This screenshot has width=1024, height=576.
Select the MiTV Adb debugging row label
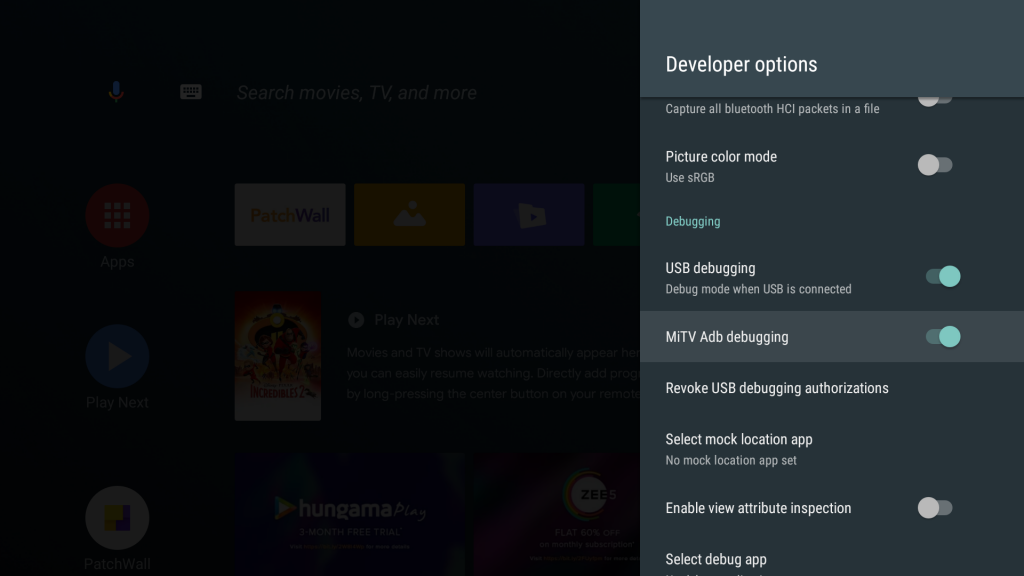click(727, 337)
